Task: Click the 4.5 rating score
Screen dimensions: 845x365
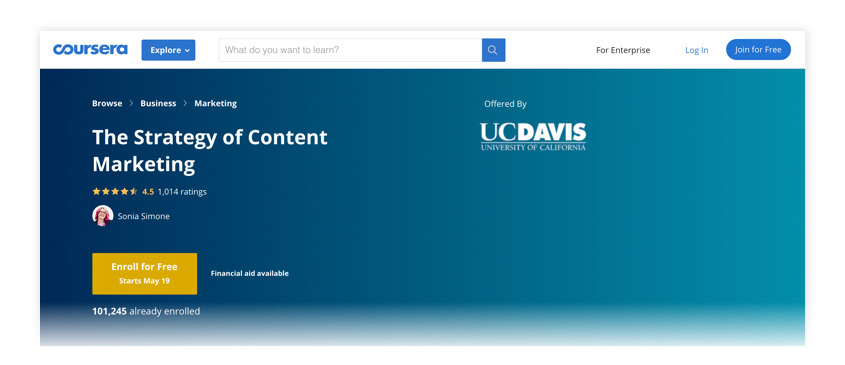Action: click(x=148, y=191)
